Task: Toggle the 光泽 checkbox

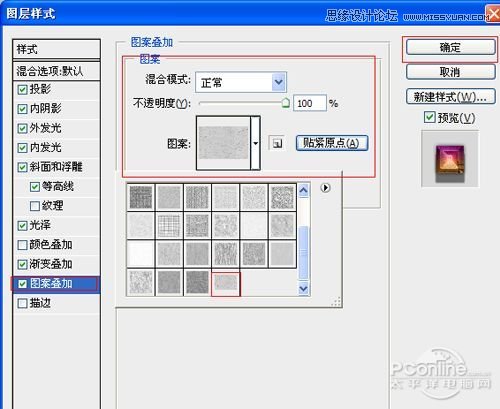Action: (x=22, y=226)
